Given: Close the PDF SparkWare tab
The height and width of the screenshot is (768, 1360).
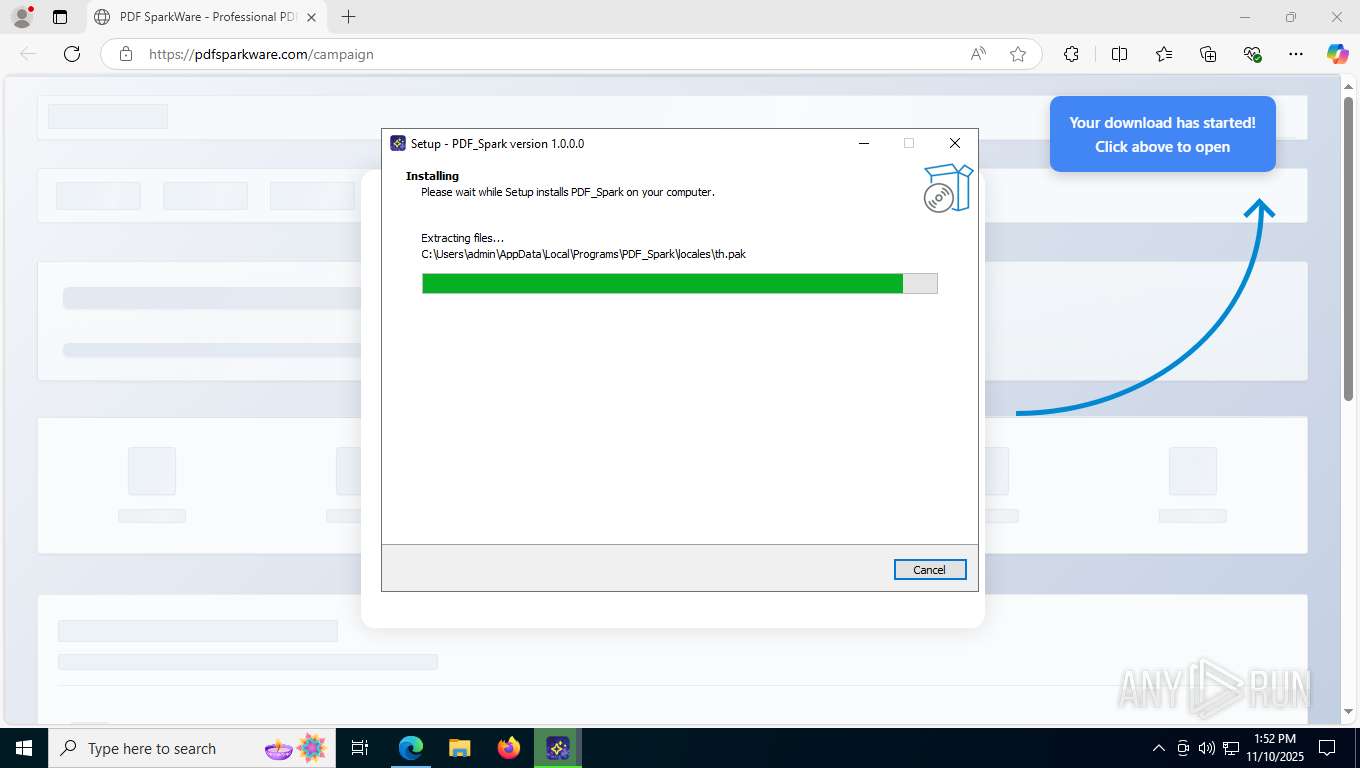Looking at the screenshot, I should click(311, 17).
